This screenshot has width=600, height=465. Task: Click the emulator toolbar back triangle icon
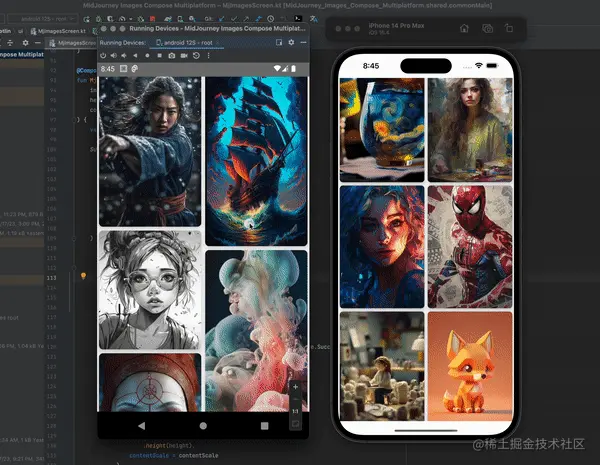click(135, 55)
